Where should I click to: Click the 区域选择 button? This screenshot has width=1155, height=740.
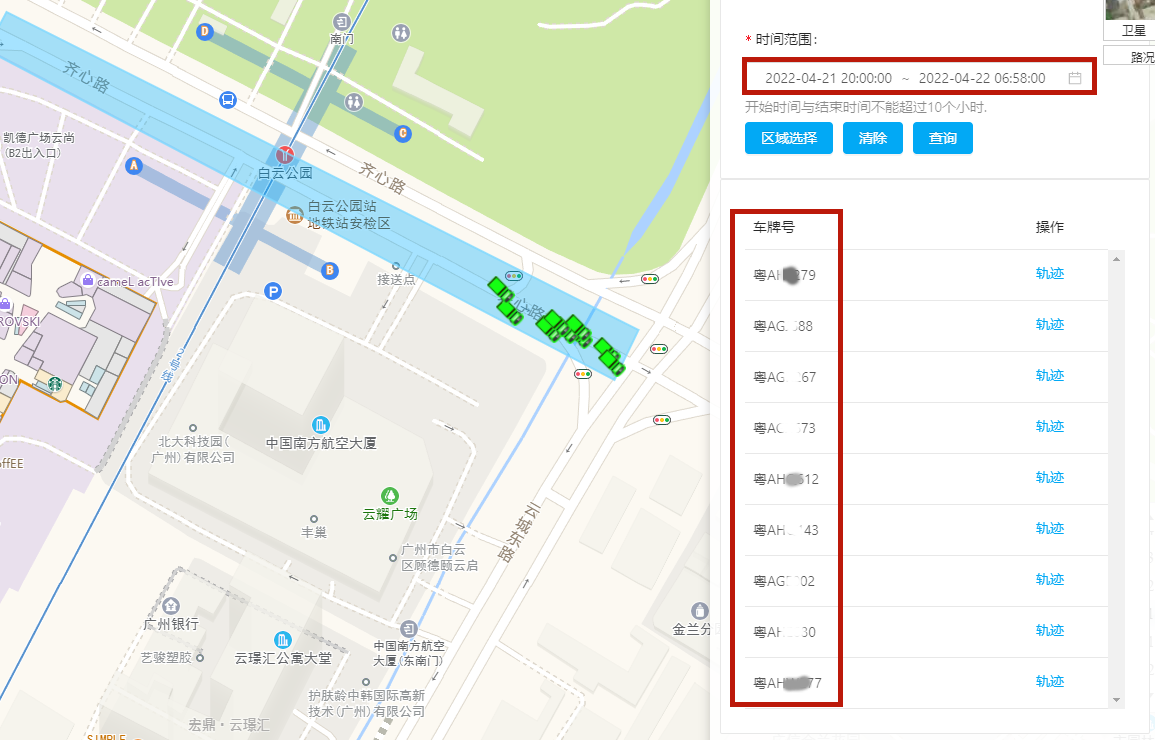point(789,138)
